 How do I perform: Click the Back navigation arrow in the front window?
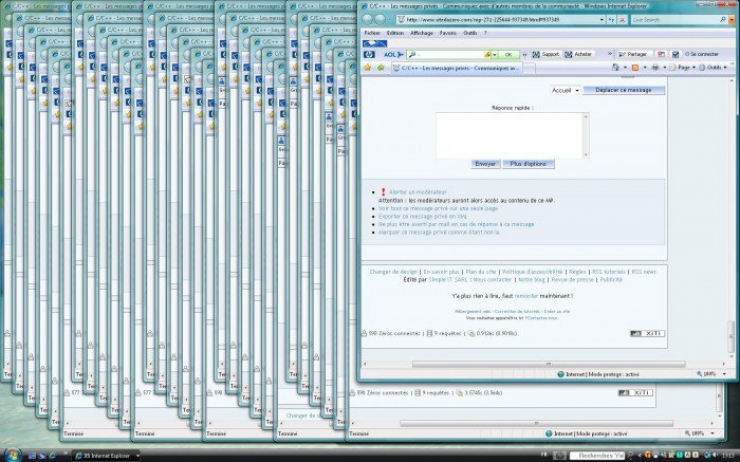pyautogui.click(x=369, y=19)
